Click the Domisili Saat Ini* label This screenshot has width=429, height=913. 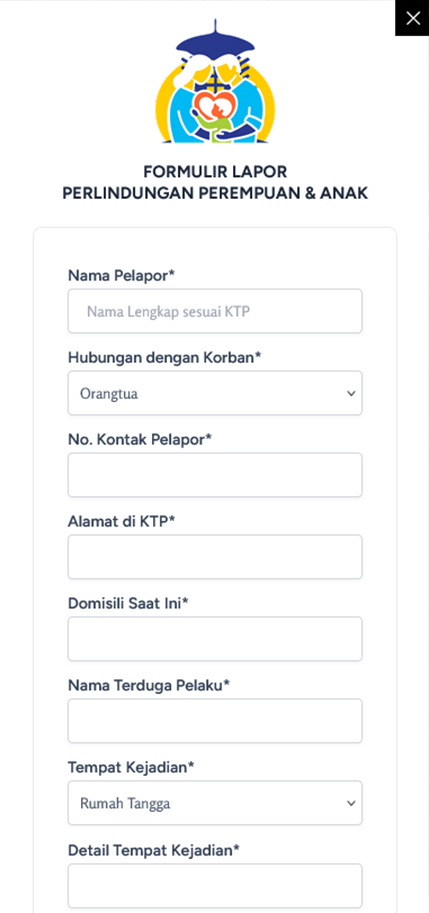tap(129, 603)
